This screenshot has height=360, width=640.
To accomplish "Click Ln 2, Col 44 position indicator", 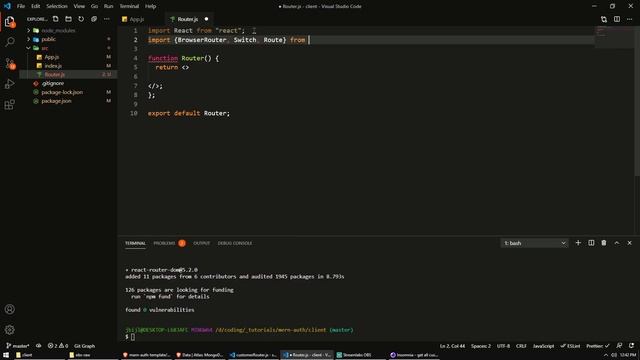I will click(452, 346).
